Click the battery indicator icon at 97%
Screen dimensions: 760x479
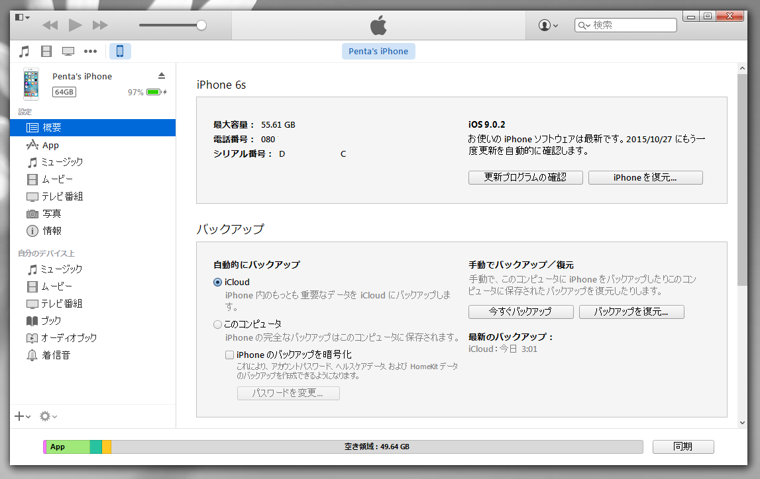[156, 92]
